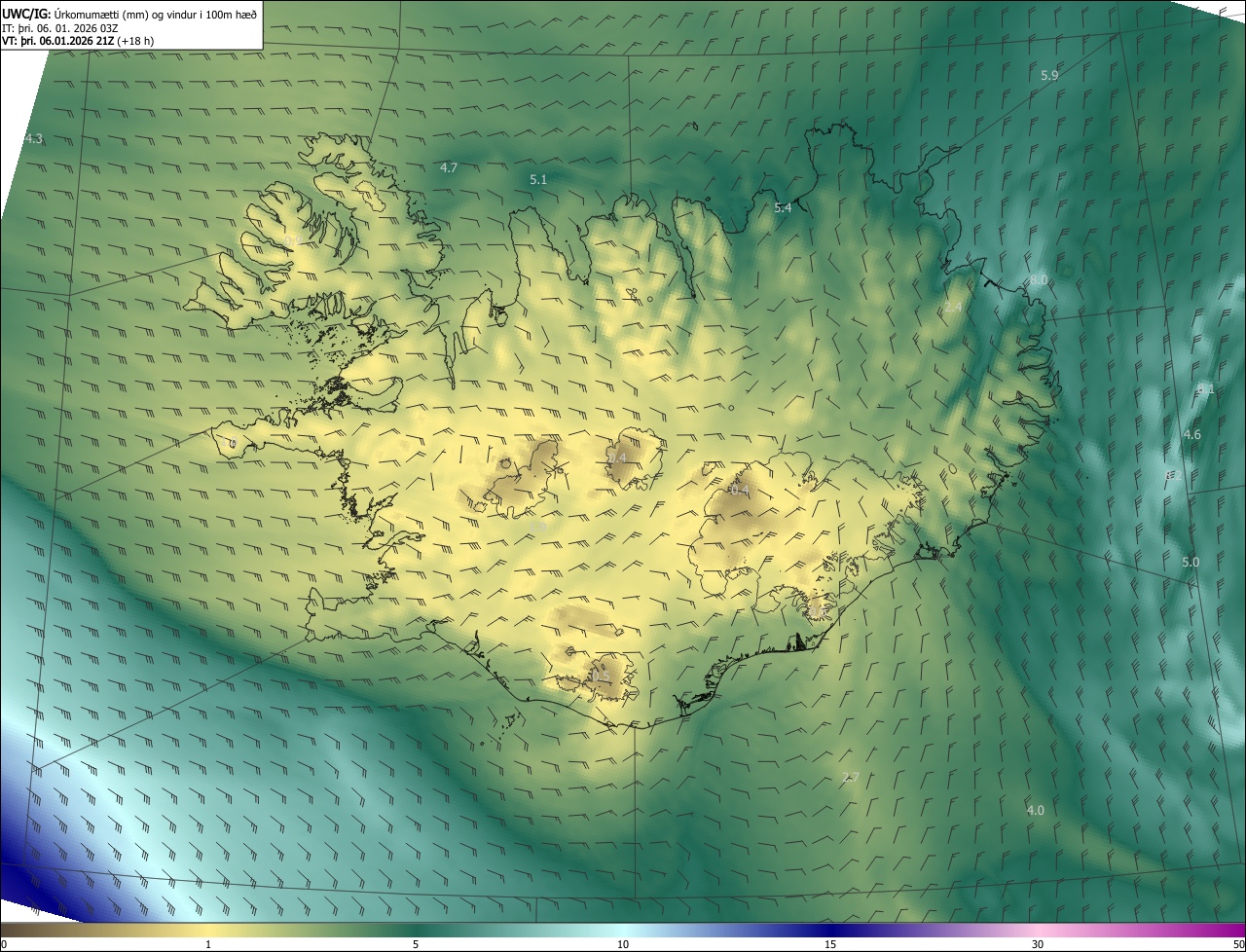Screen dimensions: 1246x952
Task: Click the colorbar tick label '0'
Action: coord(4,944)
